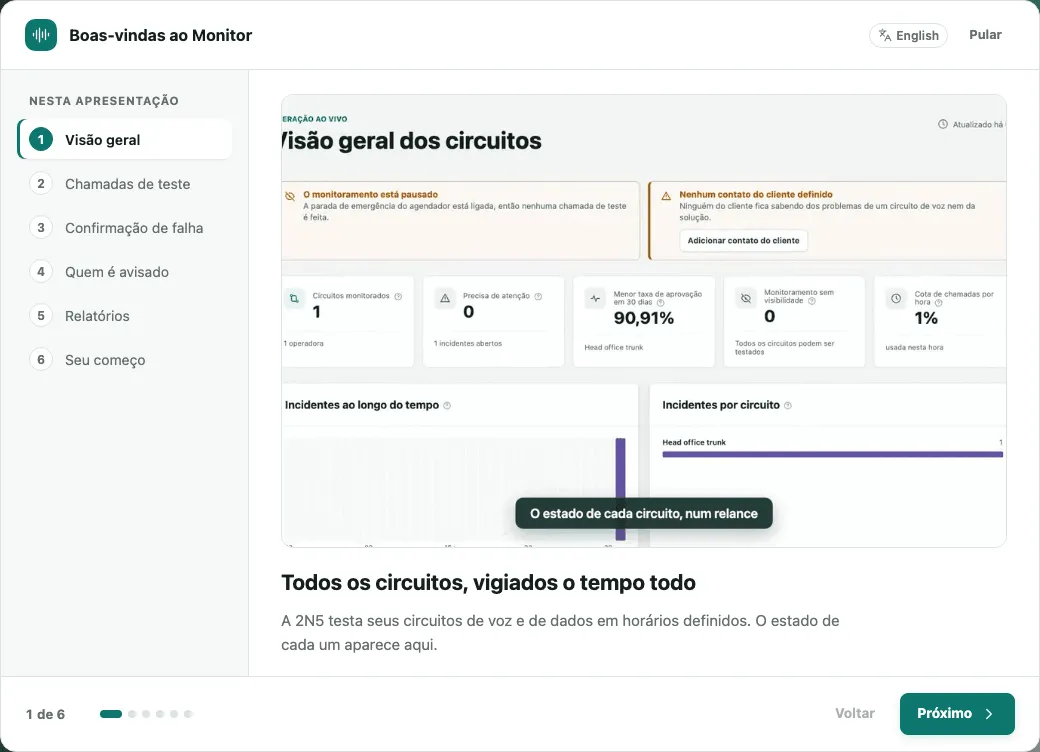Click help icon beside Incidentes por circuito
The width and height of the screenshot is (1040, 752).
pos(788,405)
